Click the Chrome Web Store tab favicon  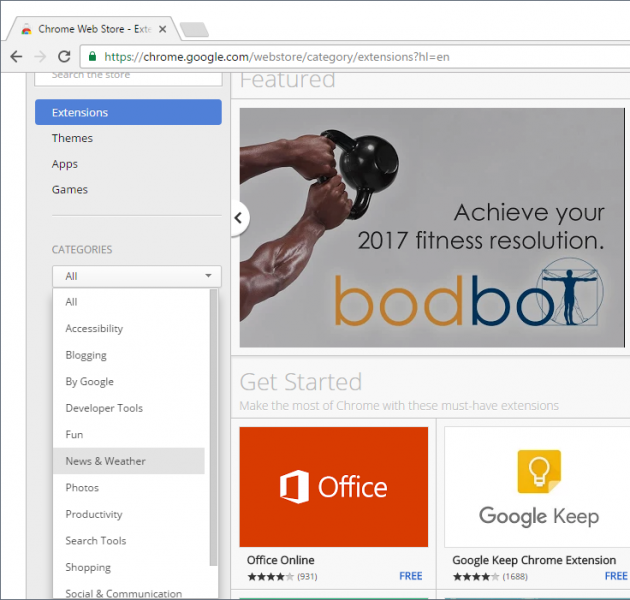click(x=27, y=29)
